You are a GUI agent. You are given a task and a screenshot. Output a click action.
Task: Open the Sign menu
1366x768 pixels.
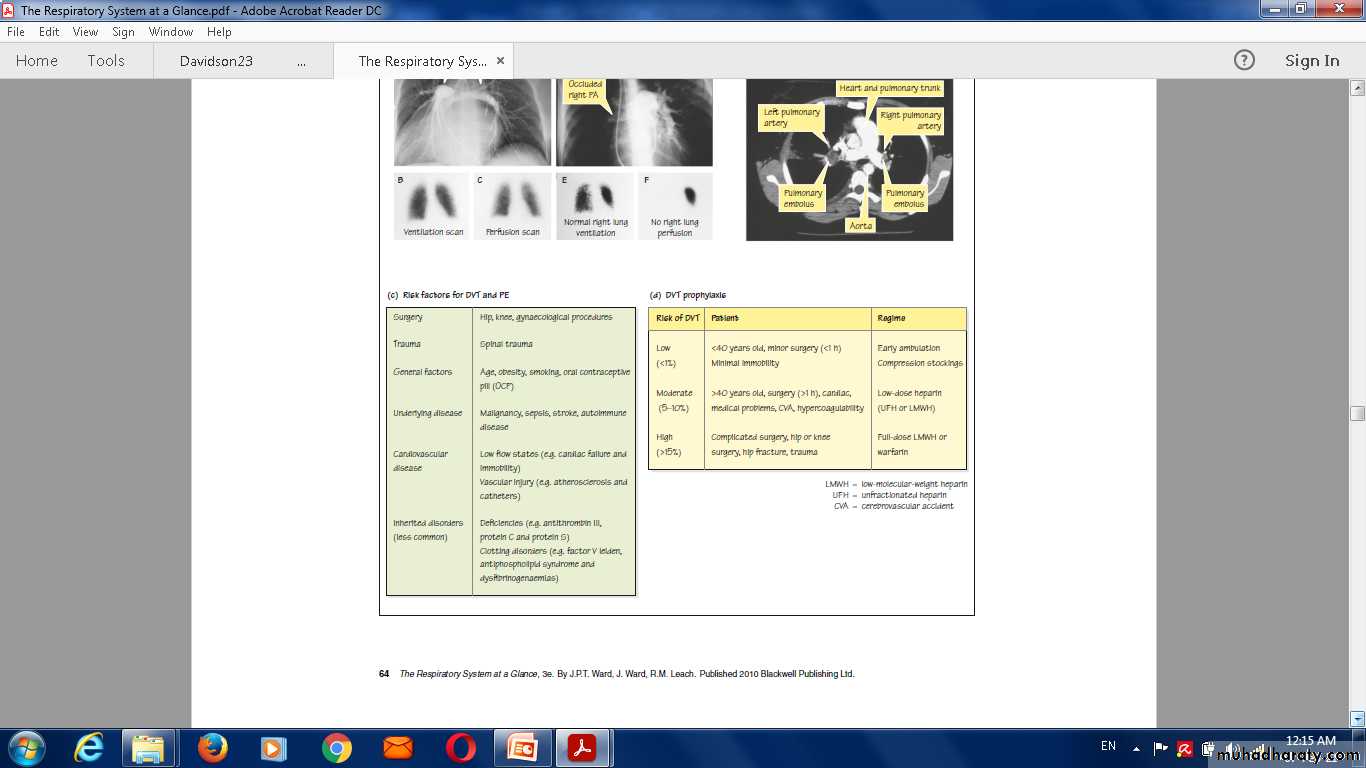click(x=123, y=32)
